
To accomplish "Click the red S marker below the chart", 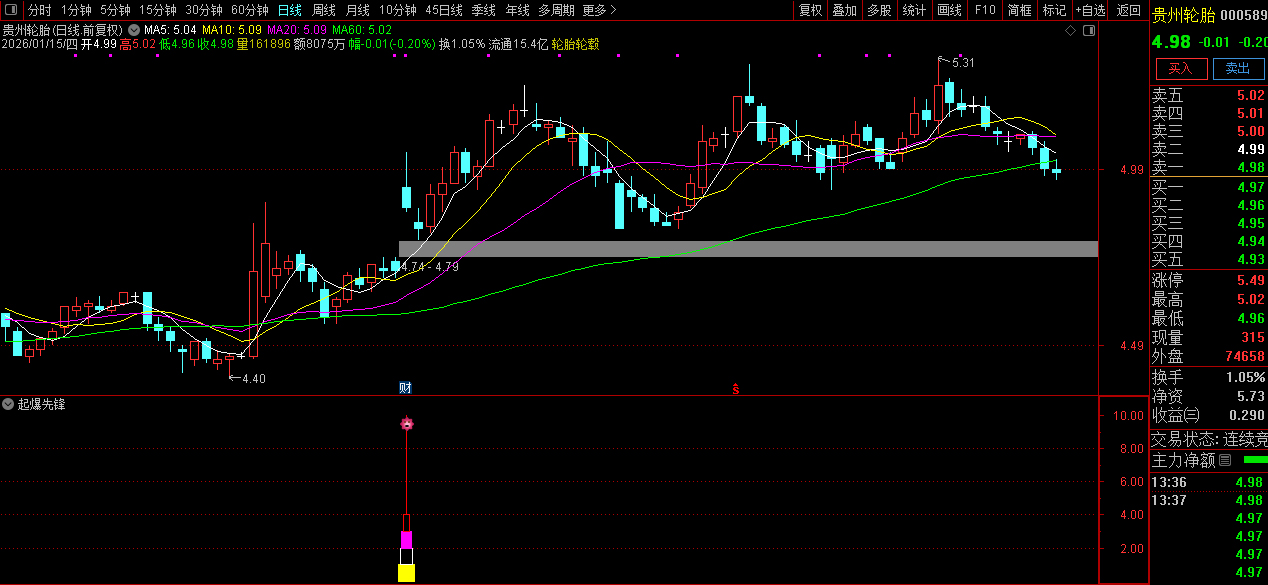I will (x=736, y=387).
